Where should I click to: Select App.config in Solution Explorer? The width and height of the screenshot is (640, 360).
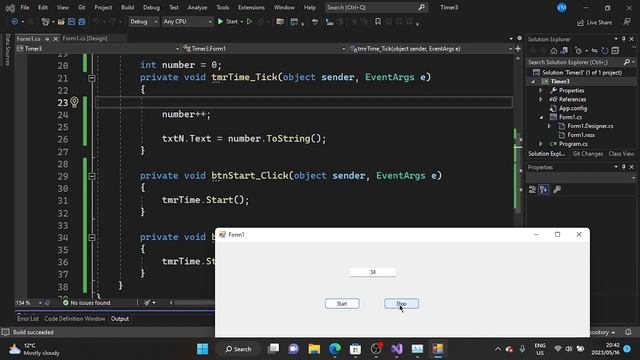(573, 108)
